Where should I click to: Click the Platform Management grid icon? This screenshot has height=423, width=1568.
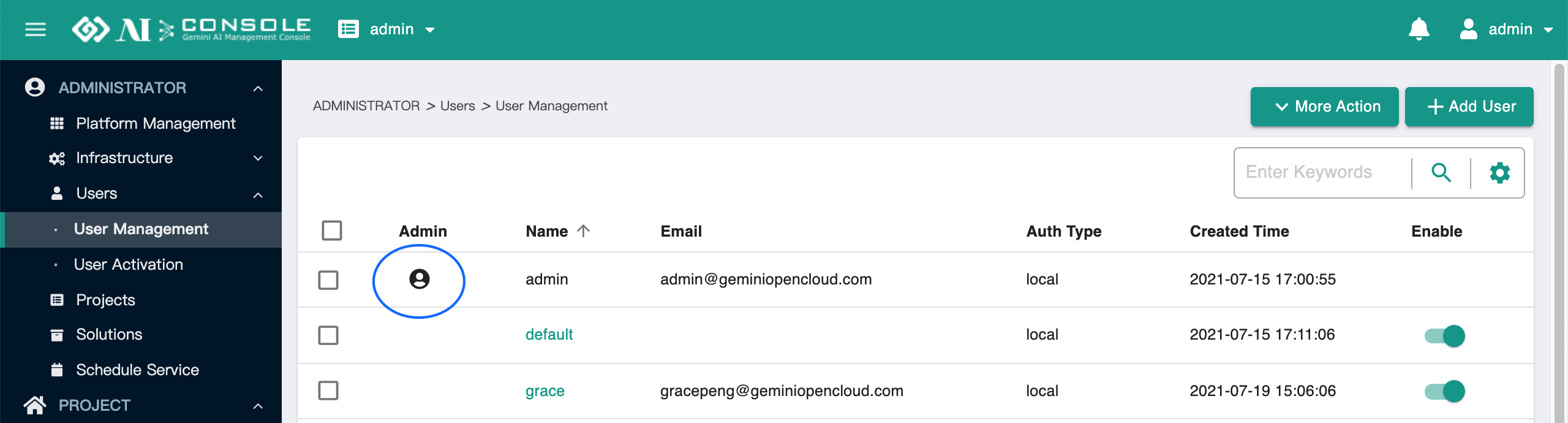point(57,123)
